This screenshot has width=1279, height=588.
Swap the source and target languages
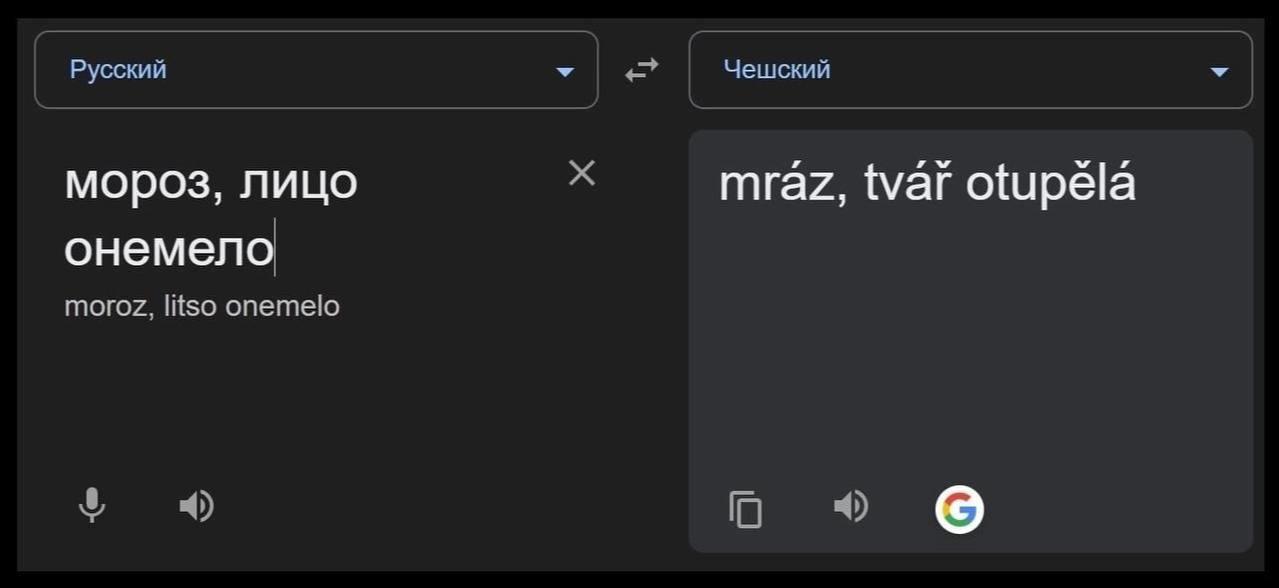[x=642, y=70]
